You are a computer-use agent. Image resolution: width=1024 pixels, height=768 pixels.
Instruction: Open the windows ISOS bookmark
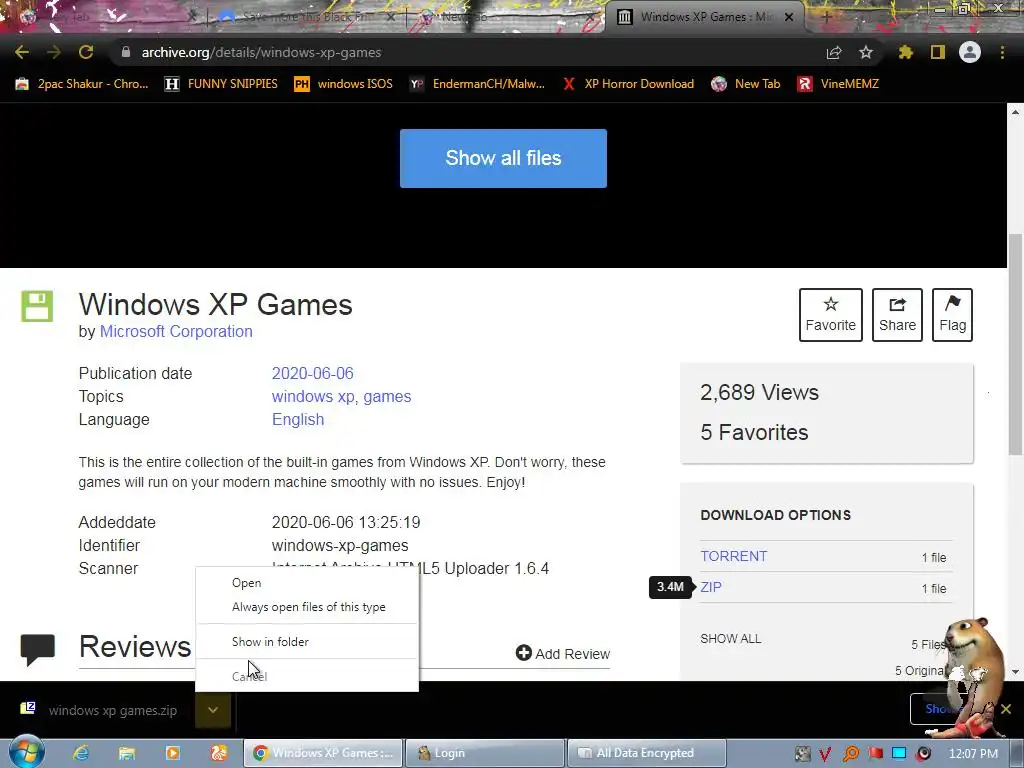[344, 84]
